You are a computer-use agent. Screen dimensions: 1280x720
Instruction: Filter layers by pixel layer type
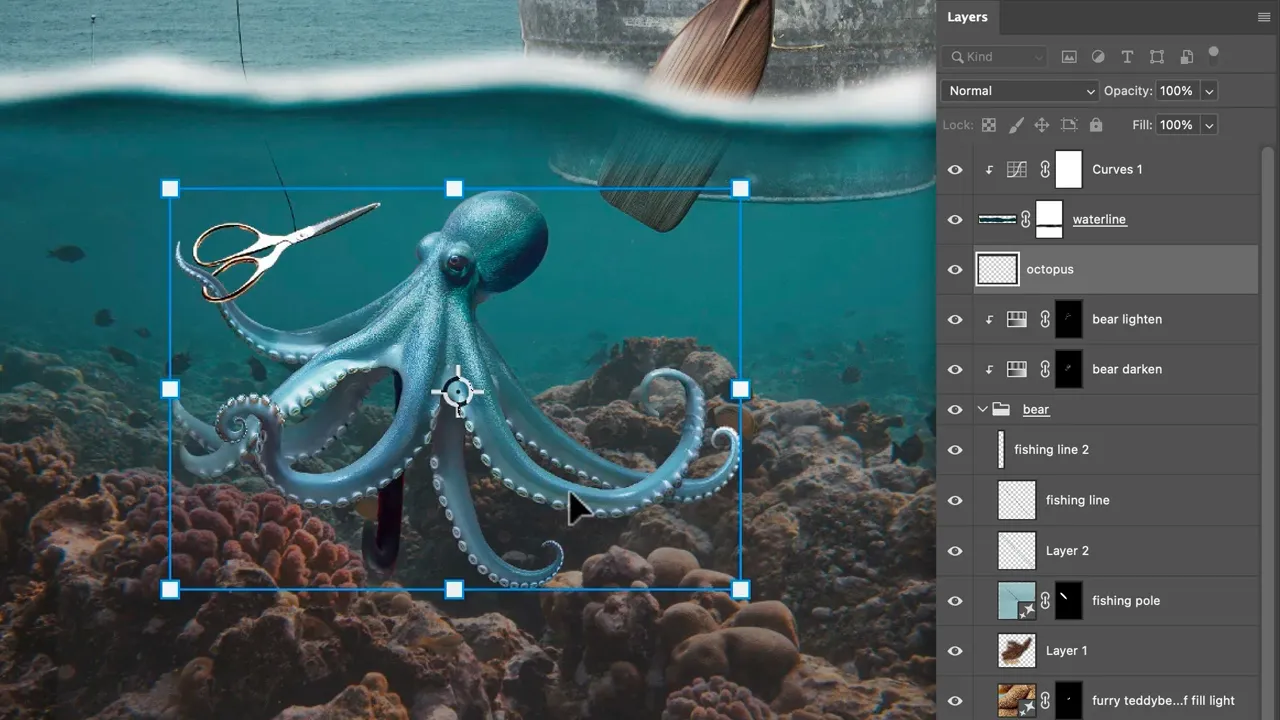(1069, 57)
